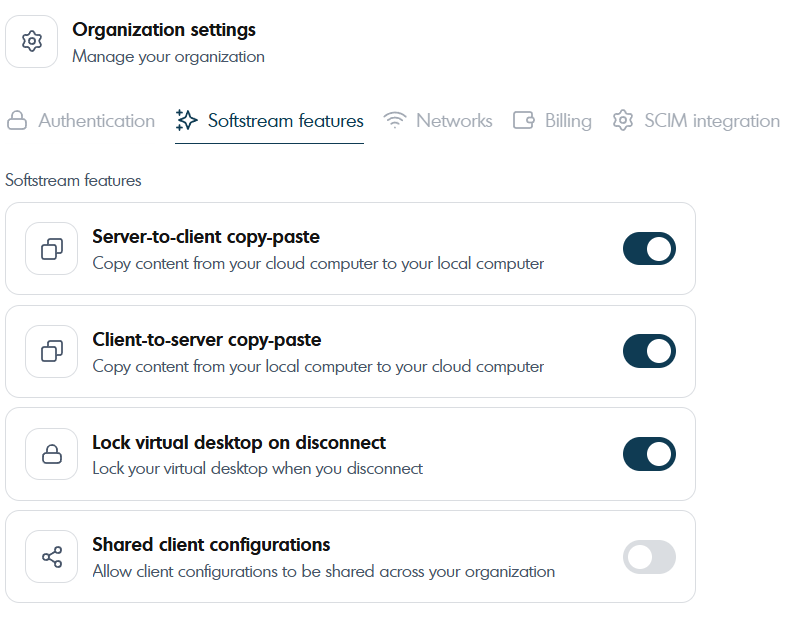Screen dimensions: 799x643
Task: Click the sparkle icon for Softstream features
Action: [x=187, y=120]
